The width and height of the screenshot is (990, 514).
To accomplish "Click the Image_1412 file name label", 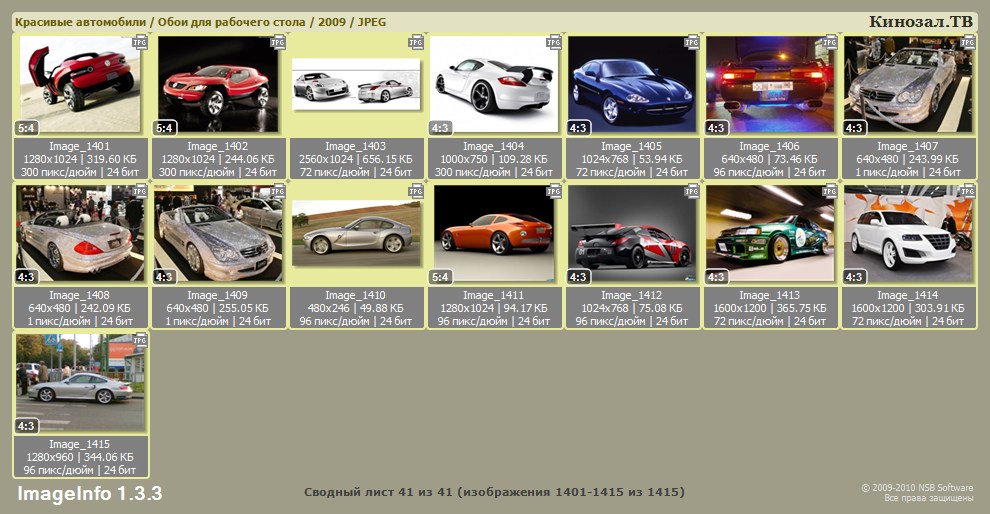I will [632, 295].
